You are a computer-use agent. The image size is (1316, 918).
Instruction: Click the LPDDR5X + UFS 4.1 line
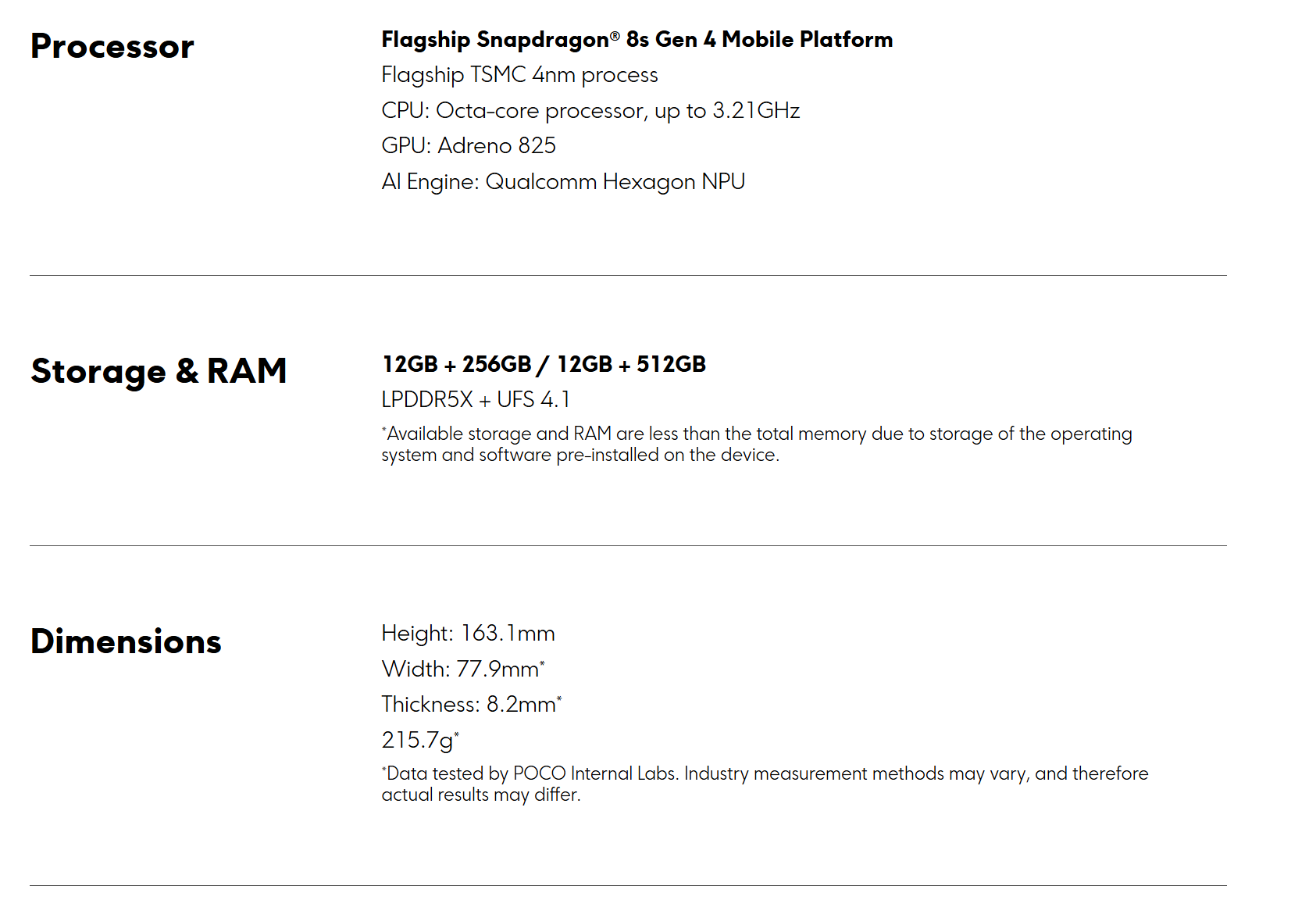pyautogui.click(x=476, y=400)
